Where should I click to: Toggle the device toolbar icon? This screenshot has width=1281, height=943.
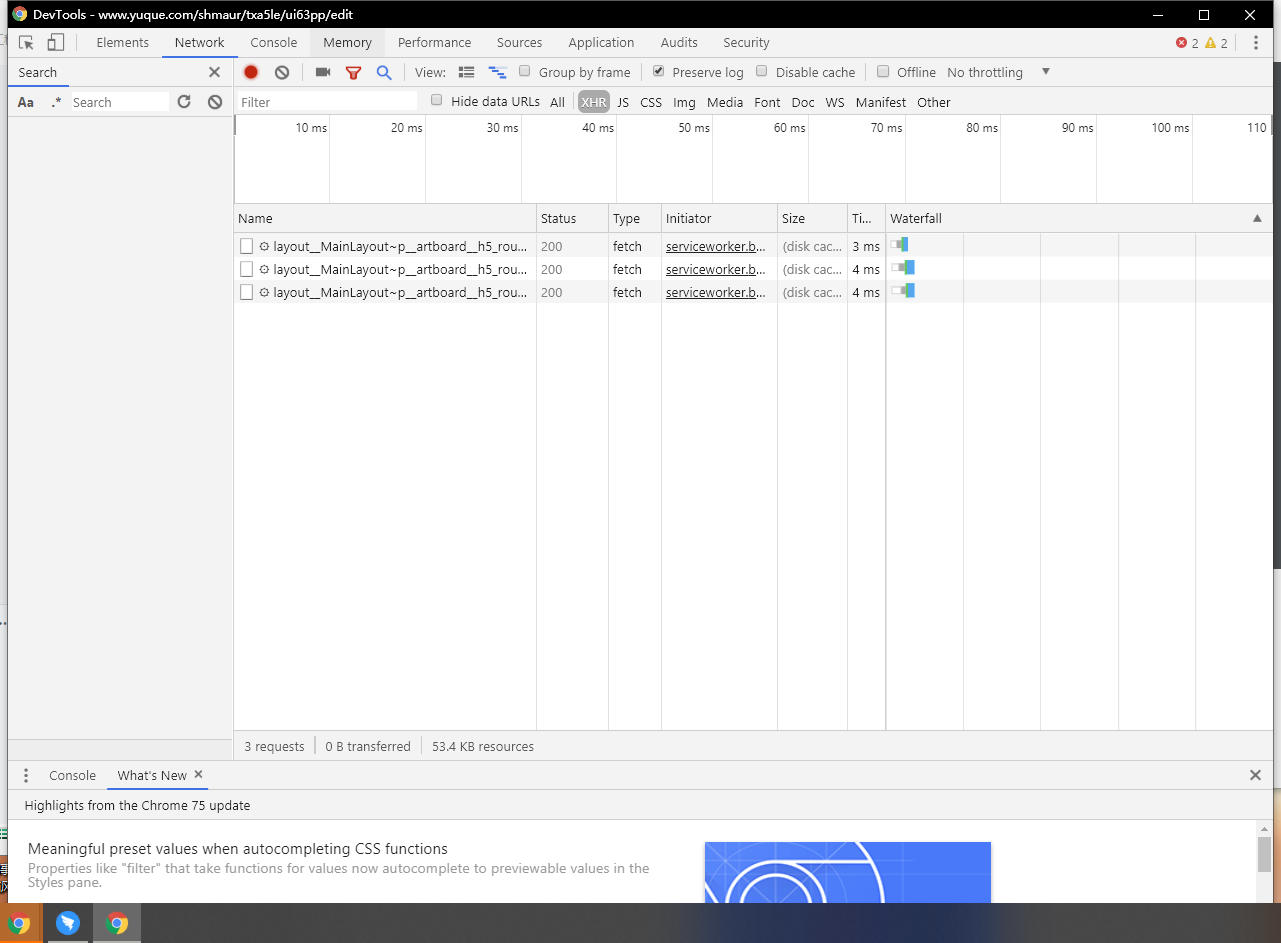[56, 43]
